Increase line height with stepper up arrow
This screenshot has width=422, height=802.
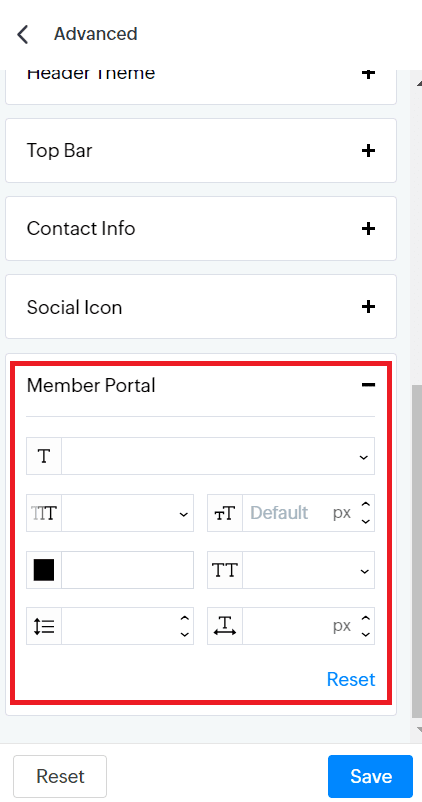click(x=185, y=618)
